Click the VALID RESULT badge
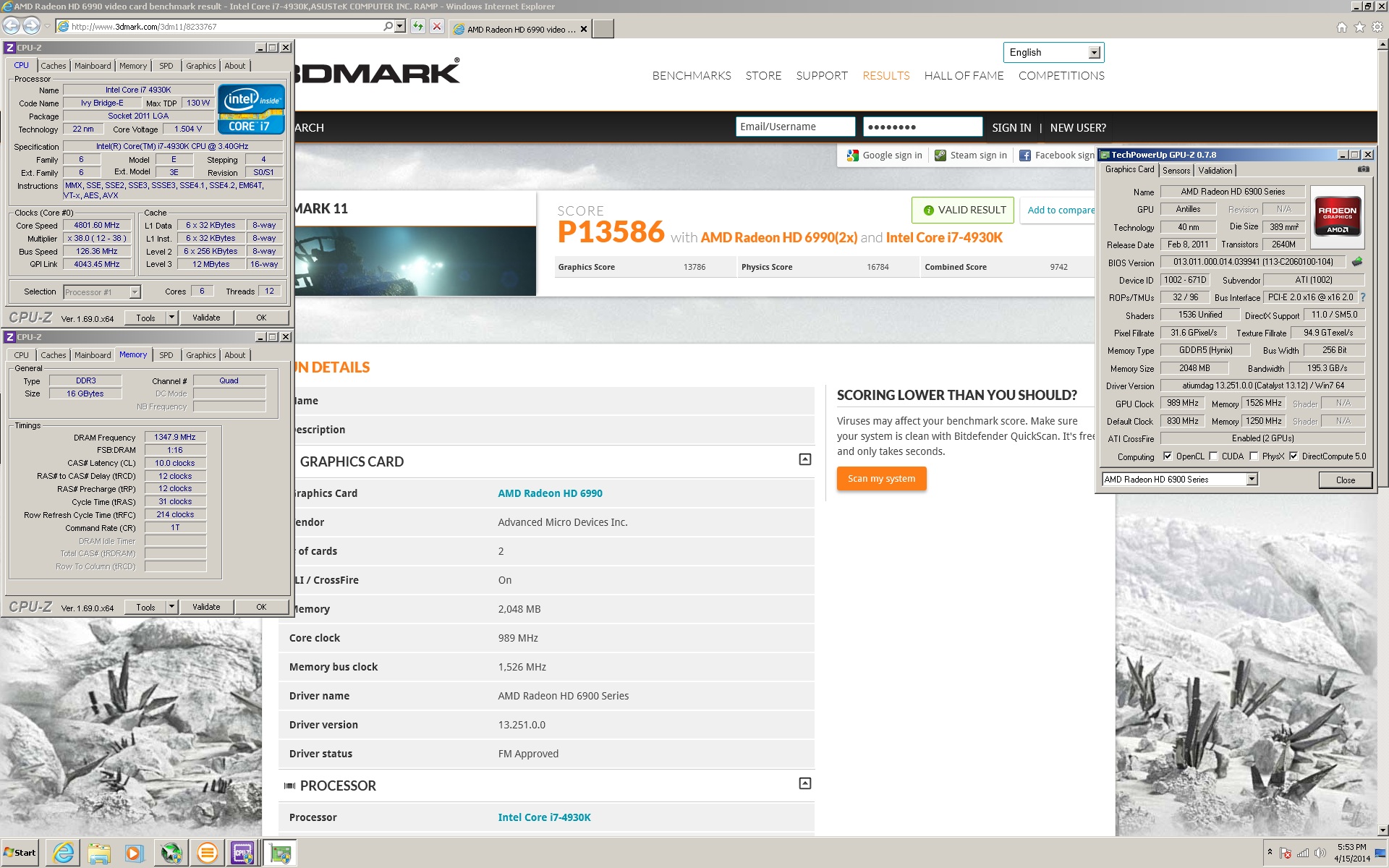Image resolution: width=1389 pixels, height=868 pixels. pos(963,210)
